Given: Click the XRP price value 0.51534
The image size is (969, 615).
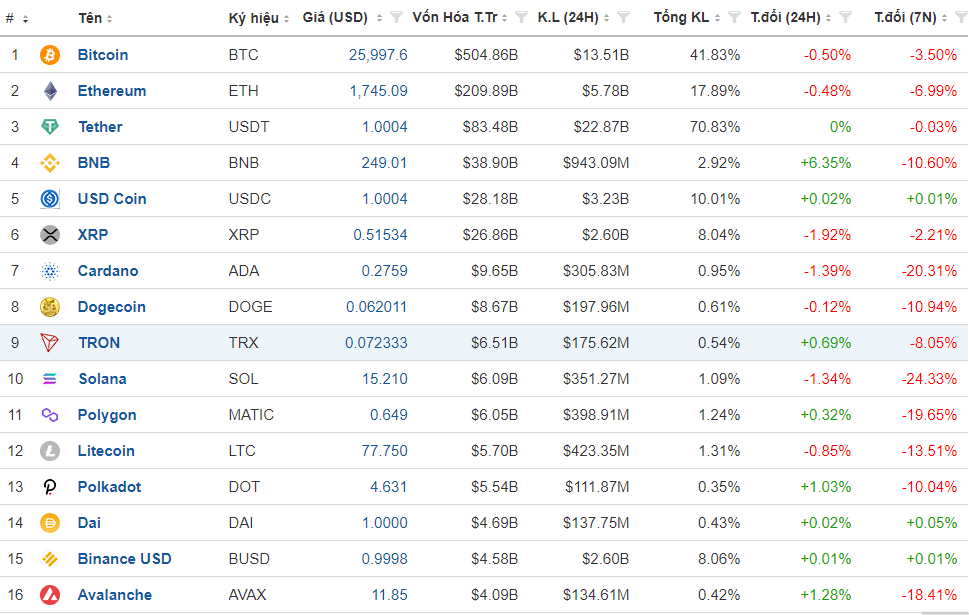Looking at the screenshot, I should pos(380,235).
